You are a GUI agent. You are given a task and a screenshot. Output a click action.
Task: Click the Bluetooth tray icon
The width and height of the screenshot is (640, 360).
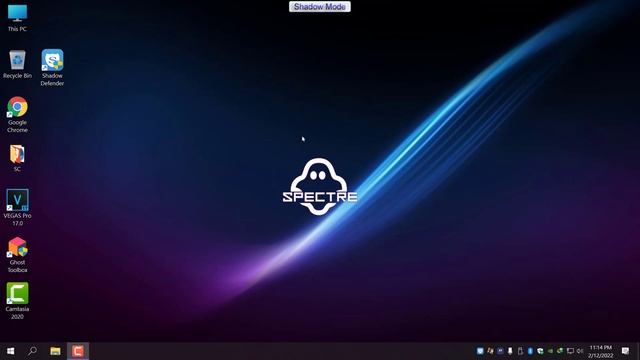tap(530, 351)
